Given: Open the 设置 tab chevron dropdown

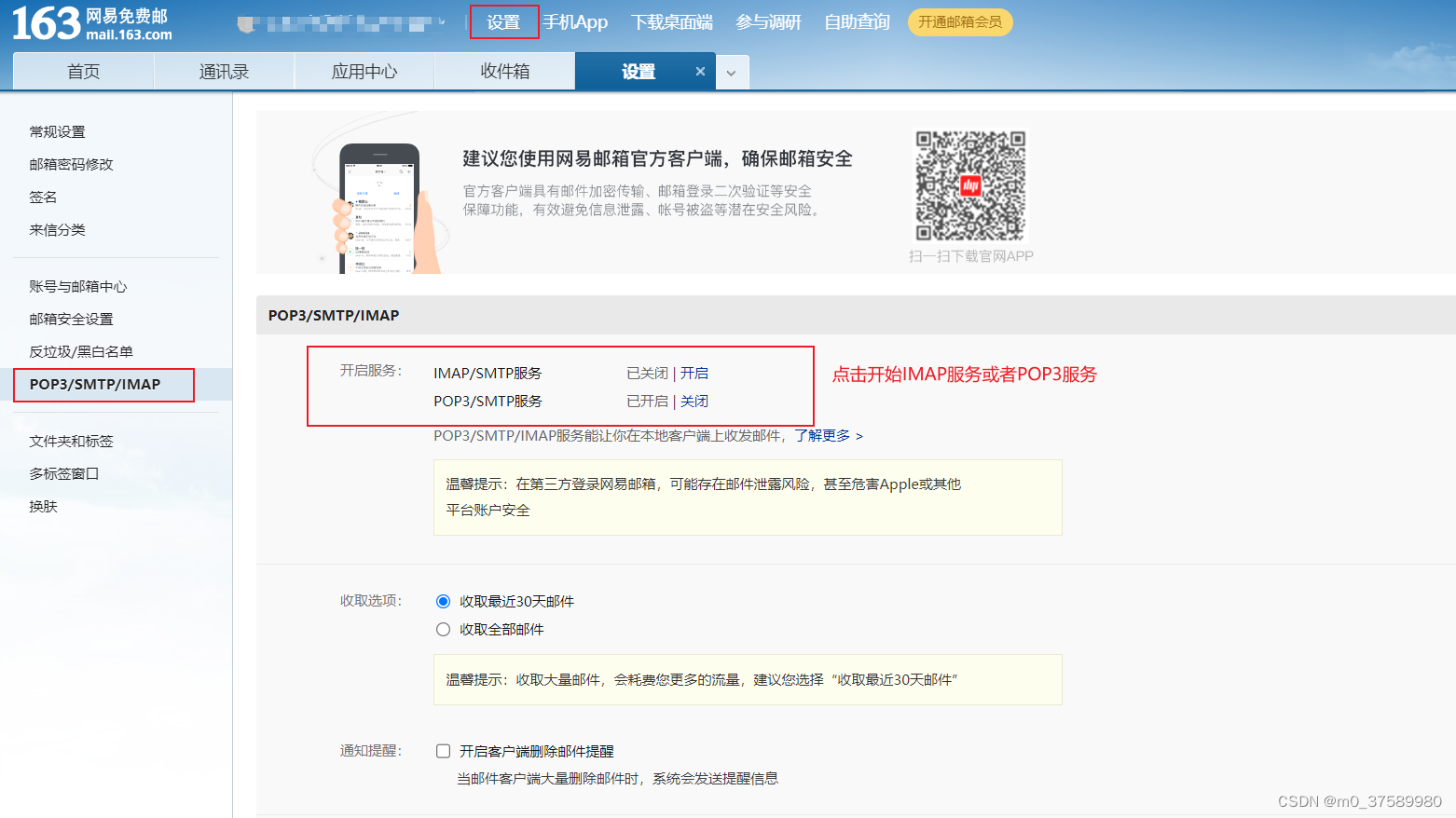Looking at the screenshot, I should (732, 71).
